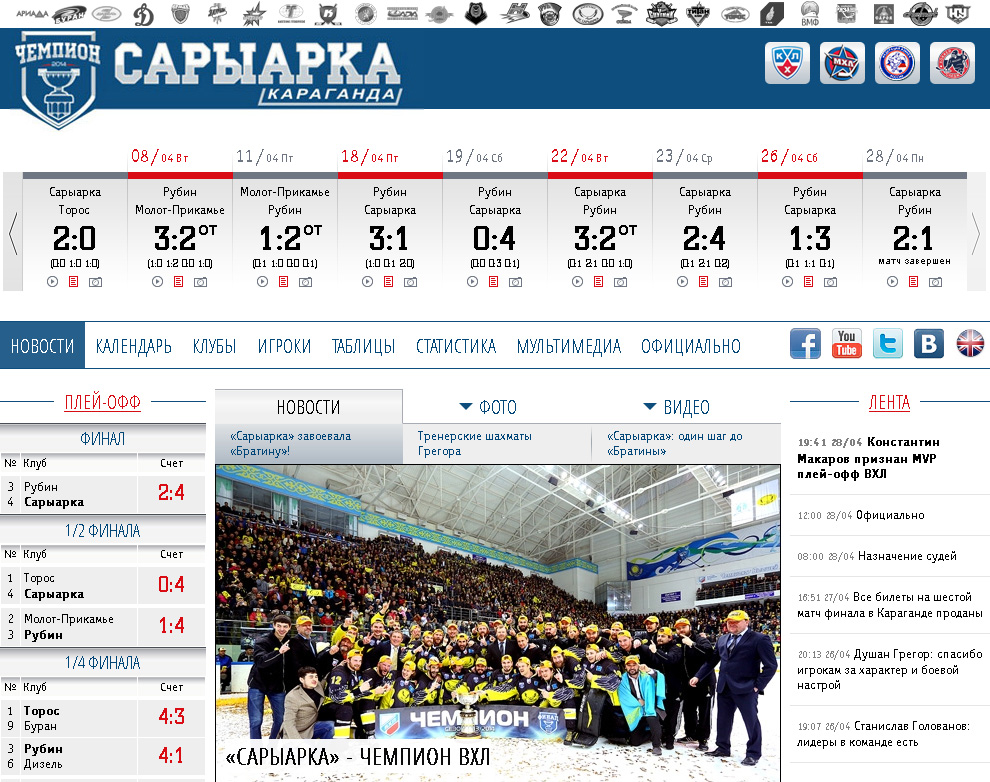This screenshot has width=990, height=782.
Task: Open the Динамо club logo in the top strip
Action: (x=143, y=14)
